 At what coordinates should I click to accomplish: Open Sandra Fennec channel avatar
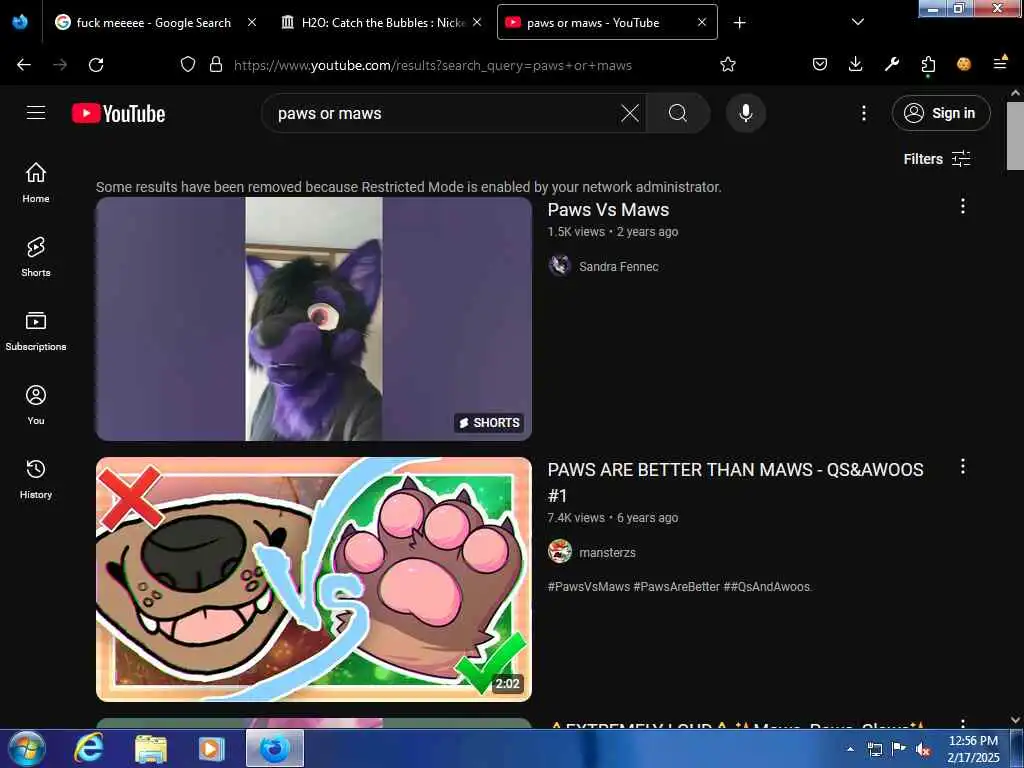[x=560, y=266]
